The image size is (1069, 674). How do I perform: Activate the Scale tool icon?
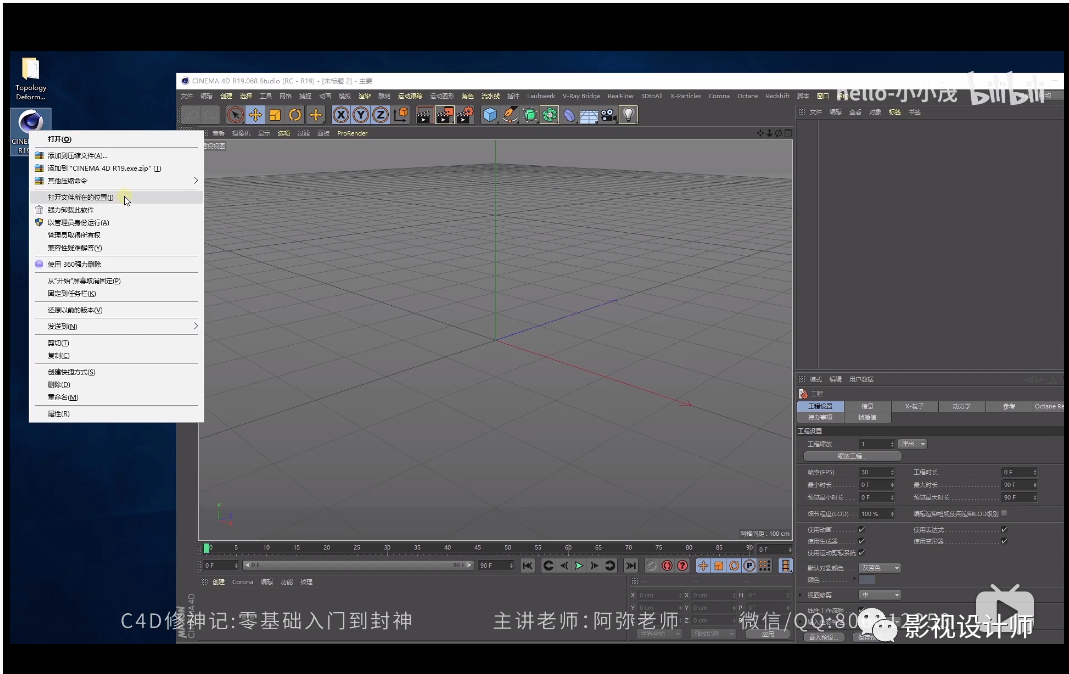[x=275, y=115]
